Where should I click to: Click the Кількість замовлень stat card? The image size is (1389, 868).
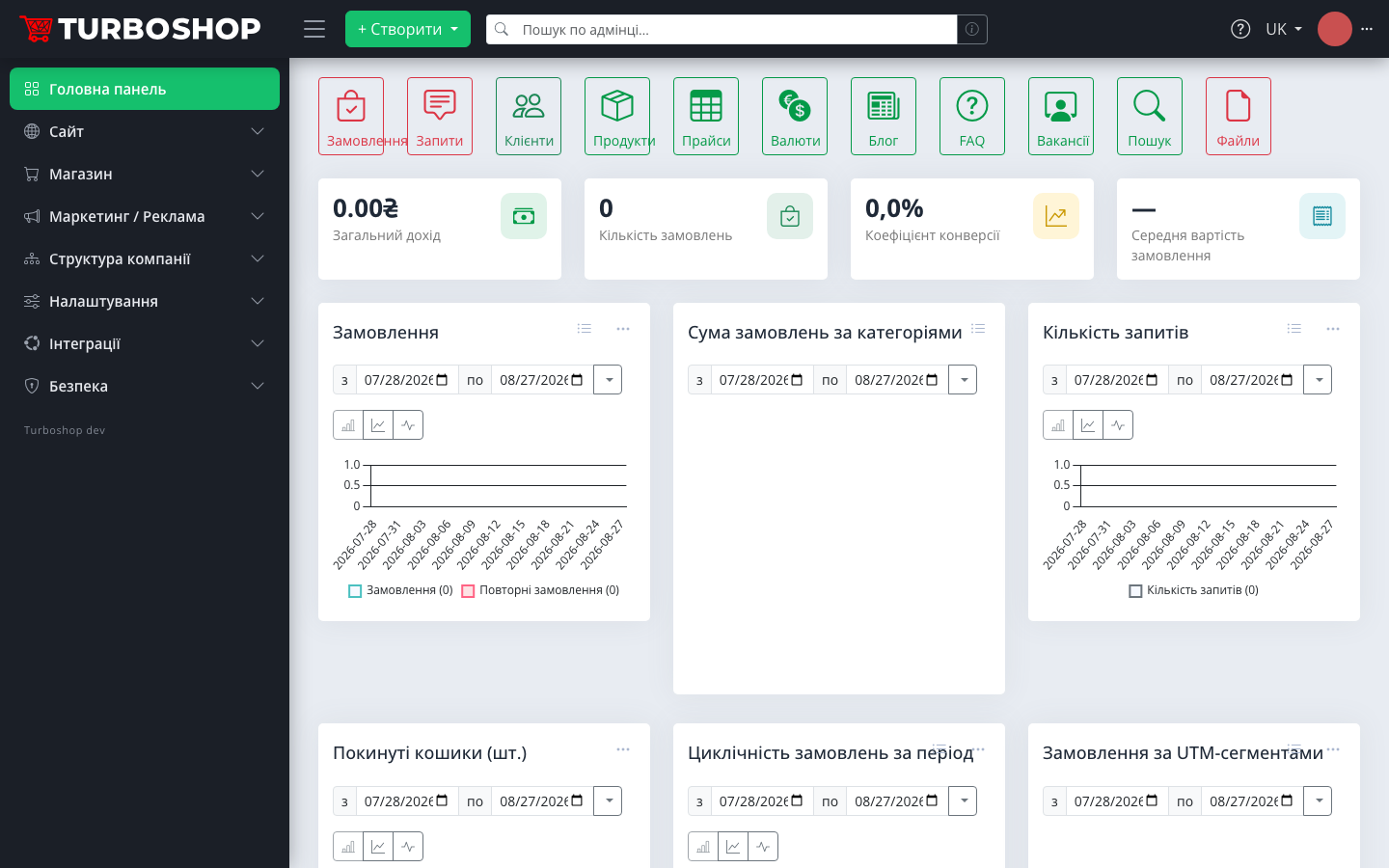[706, 229]
